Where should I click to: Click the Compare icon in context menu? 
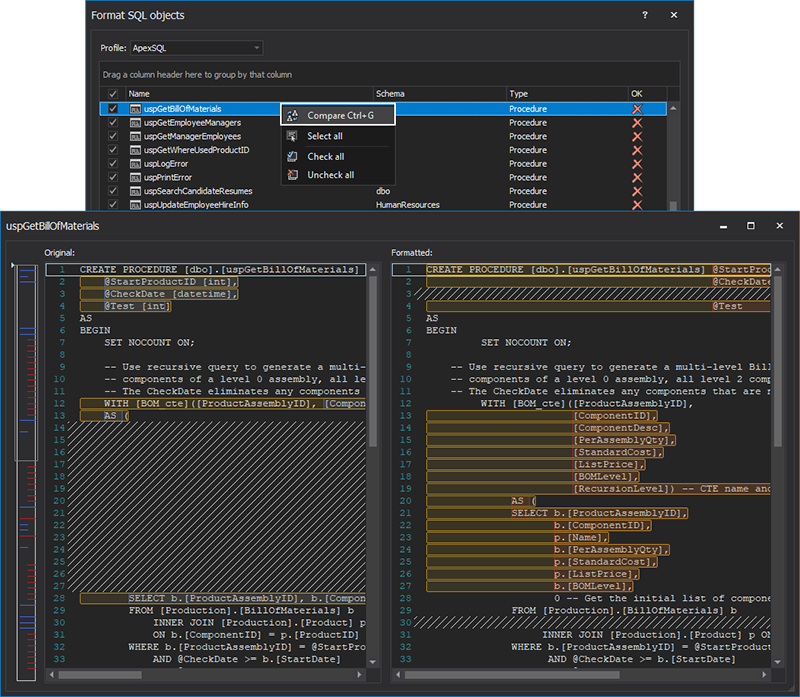pos(292,116)
